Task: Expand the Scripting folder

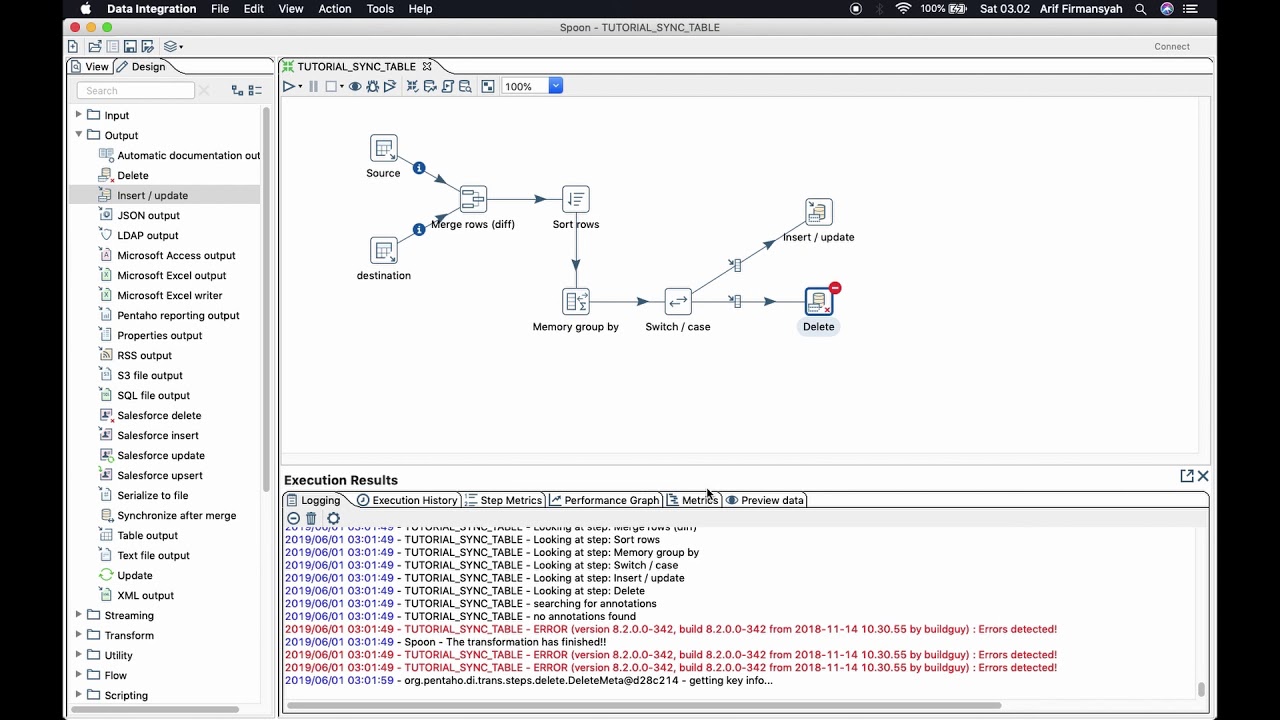Action: click(79, 695)
